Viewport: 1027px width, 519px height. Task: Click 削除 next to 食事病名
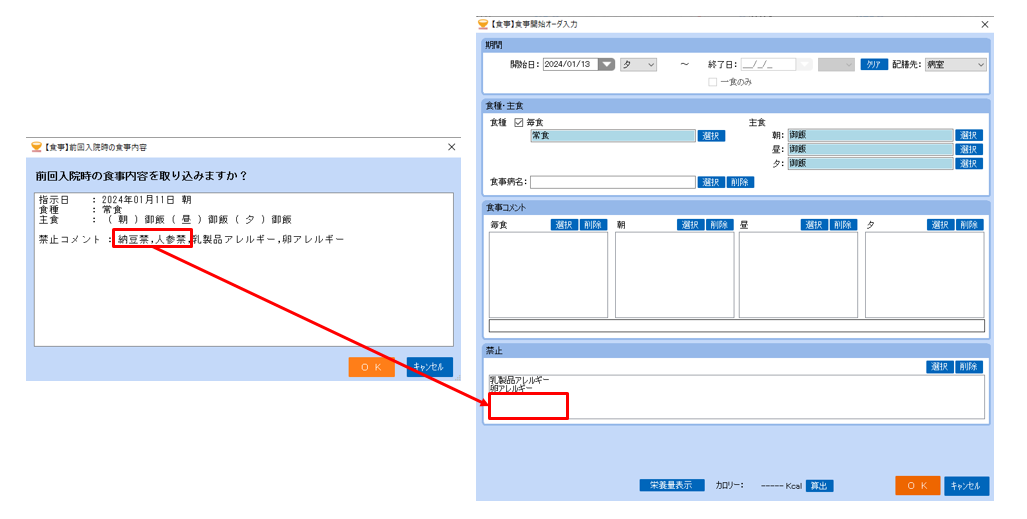740,182
